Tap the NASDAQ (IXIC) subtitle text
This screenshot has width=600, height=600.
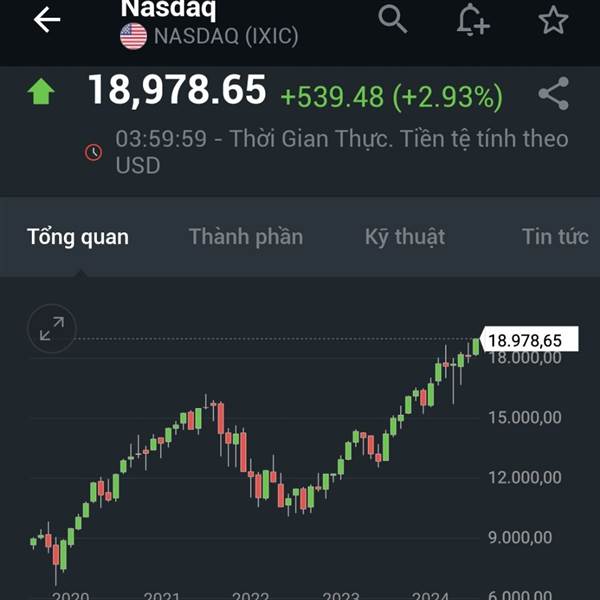point(226,36)
